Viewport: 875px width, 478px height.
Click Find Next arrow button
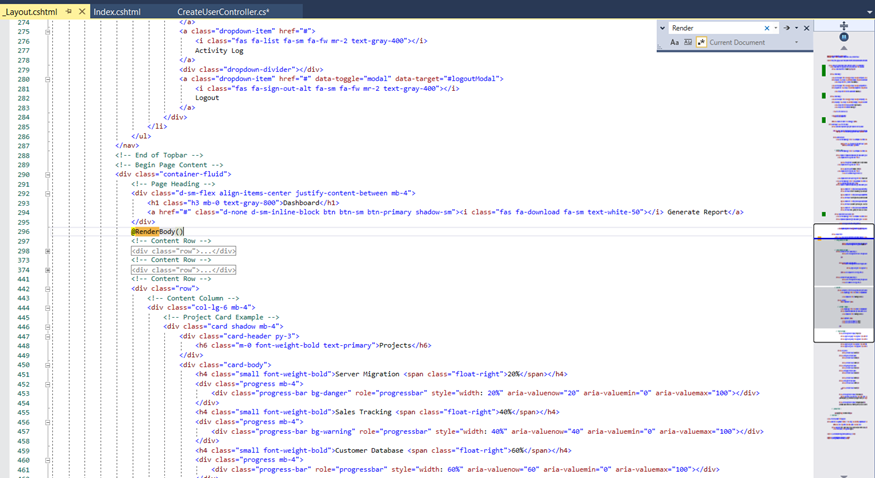[x=786, y=28]
